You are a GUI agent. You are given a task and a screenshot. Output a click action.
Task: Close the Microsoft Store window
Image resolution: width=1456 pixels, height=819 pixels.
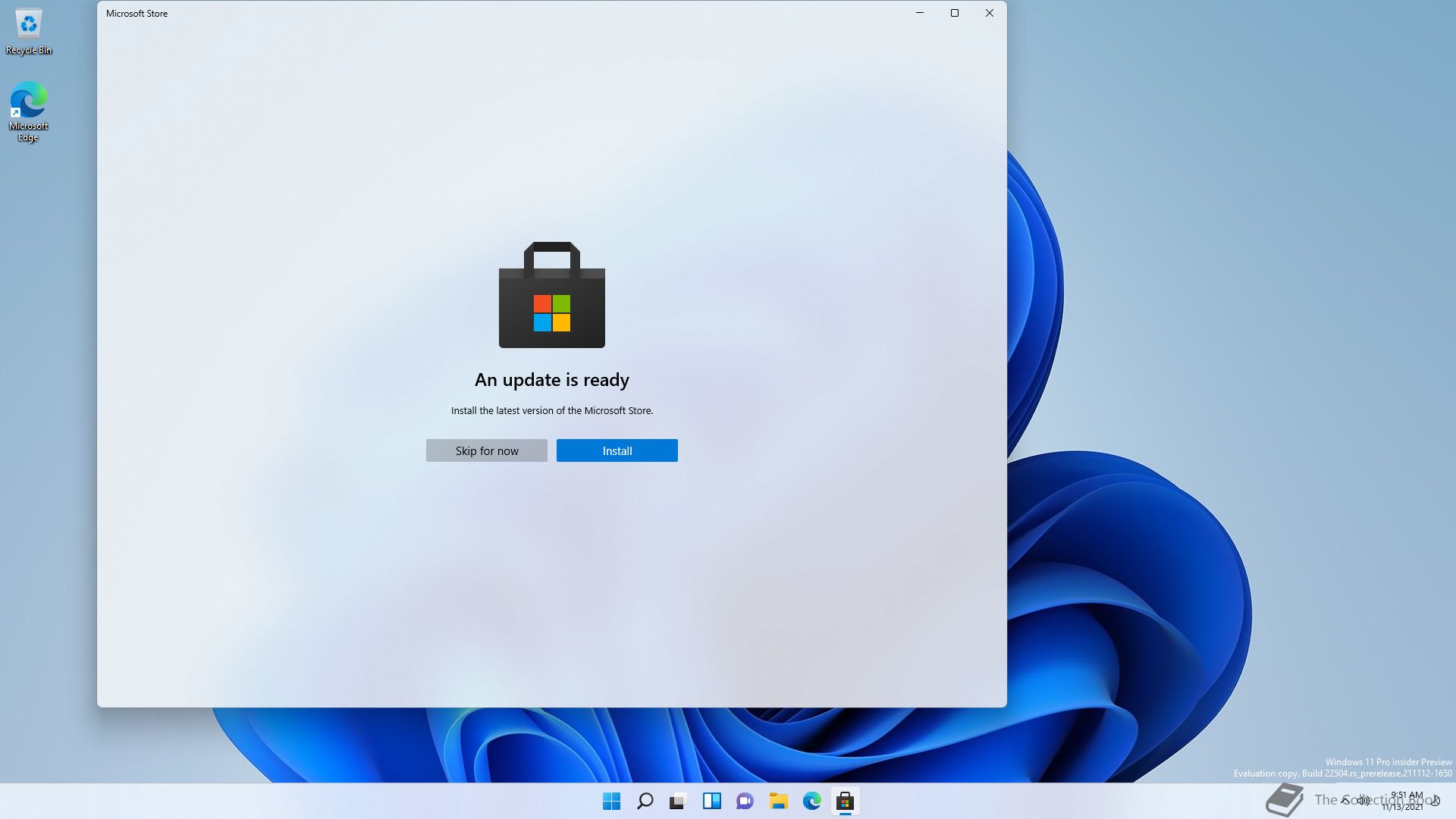990,13
